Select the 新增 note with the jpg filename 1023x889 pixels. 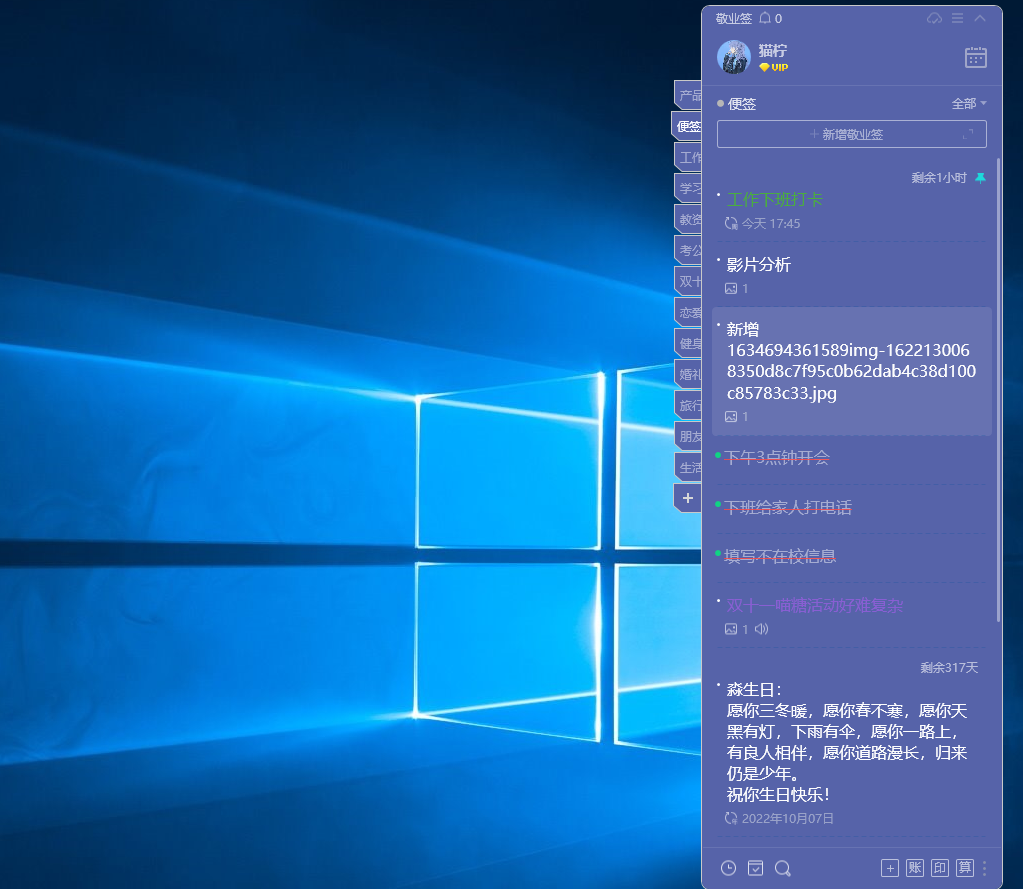click(851, 371)
